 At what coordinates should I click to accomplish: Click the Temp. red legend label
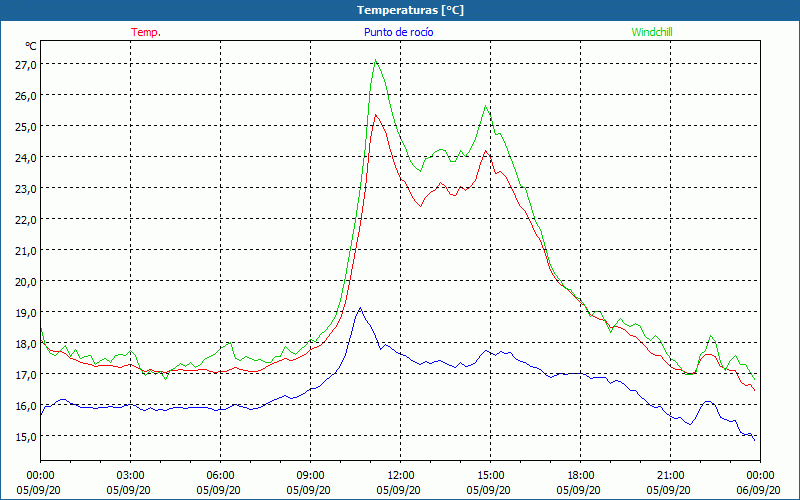click(146, 32)
